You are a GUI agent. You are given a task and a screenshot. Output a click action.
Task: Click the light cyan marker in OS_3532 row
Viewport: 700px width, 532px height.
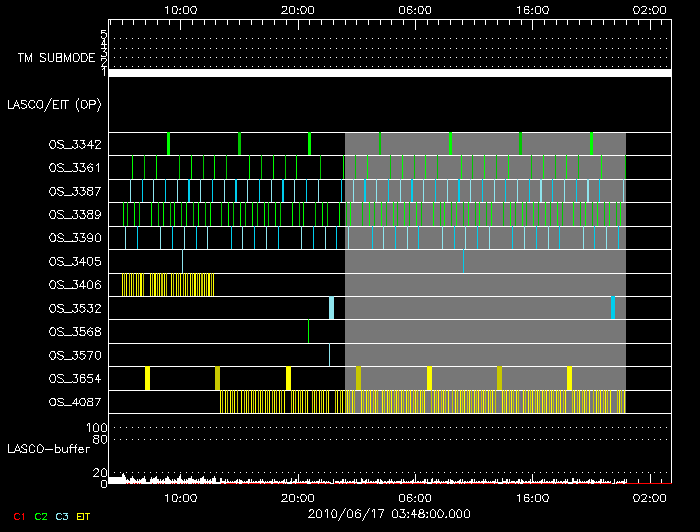(x=331, y=308)
